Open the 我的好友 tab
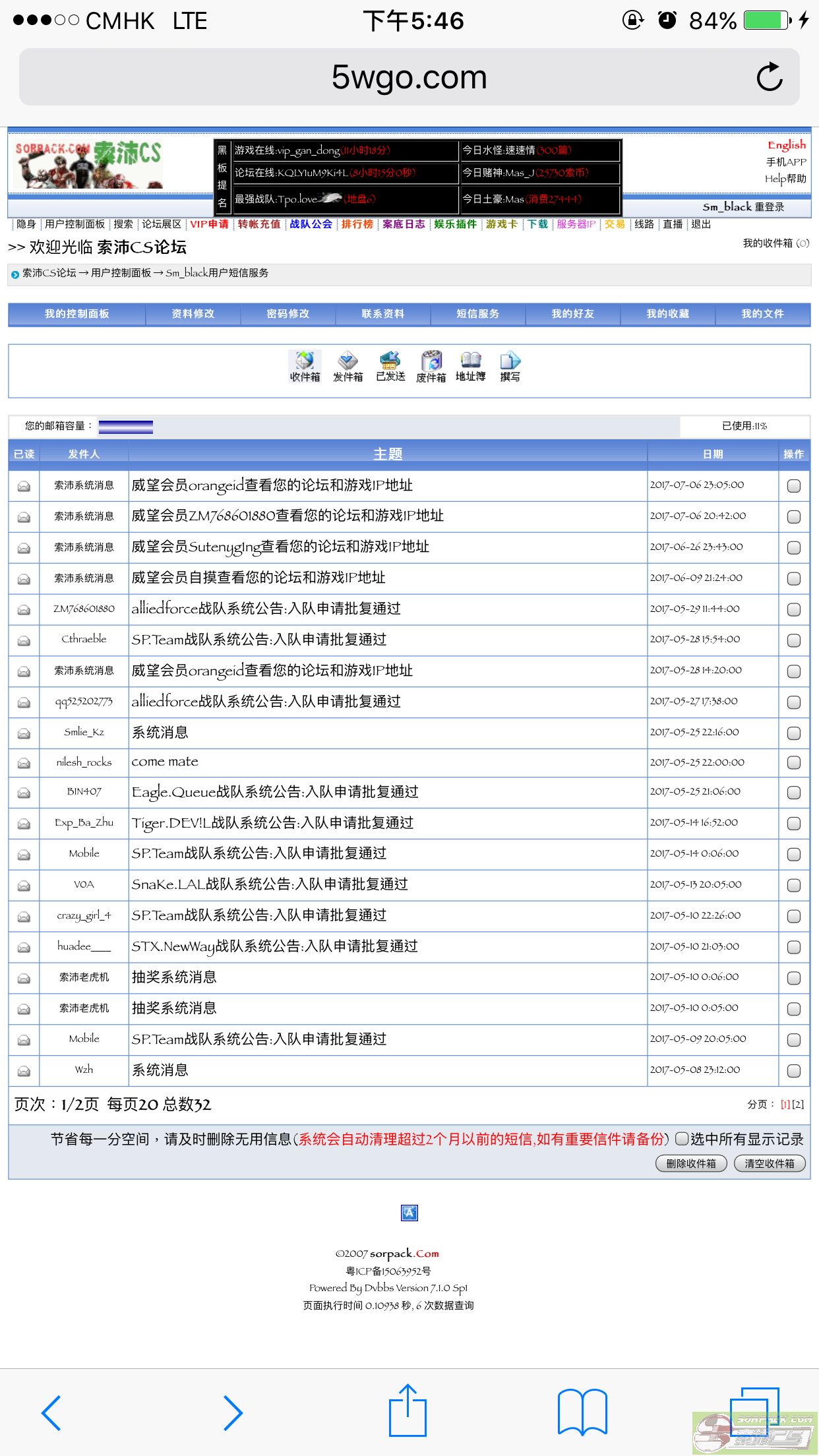 point(572,314)
